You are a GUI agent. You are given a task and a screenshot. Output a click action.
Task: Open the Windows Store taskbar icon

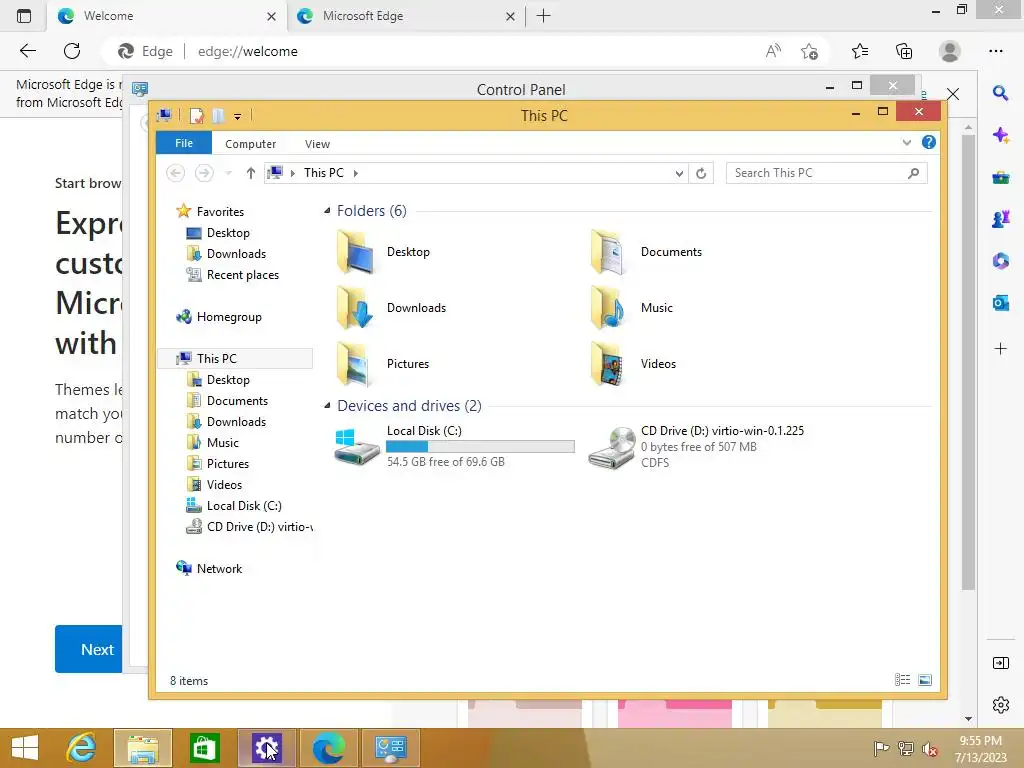[204, 748]
